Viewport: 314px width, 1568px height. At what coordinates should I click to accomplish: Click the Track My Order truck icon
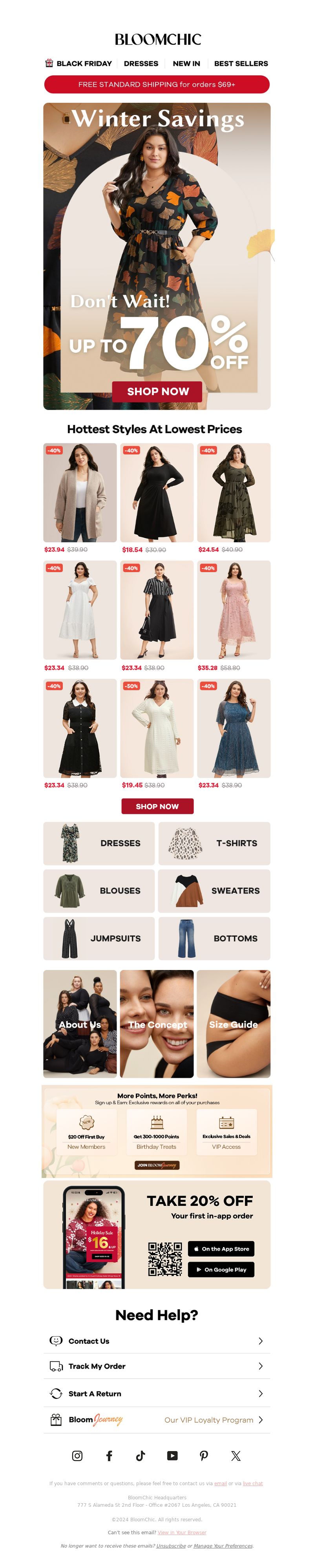(x=56, y=1366)
